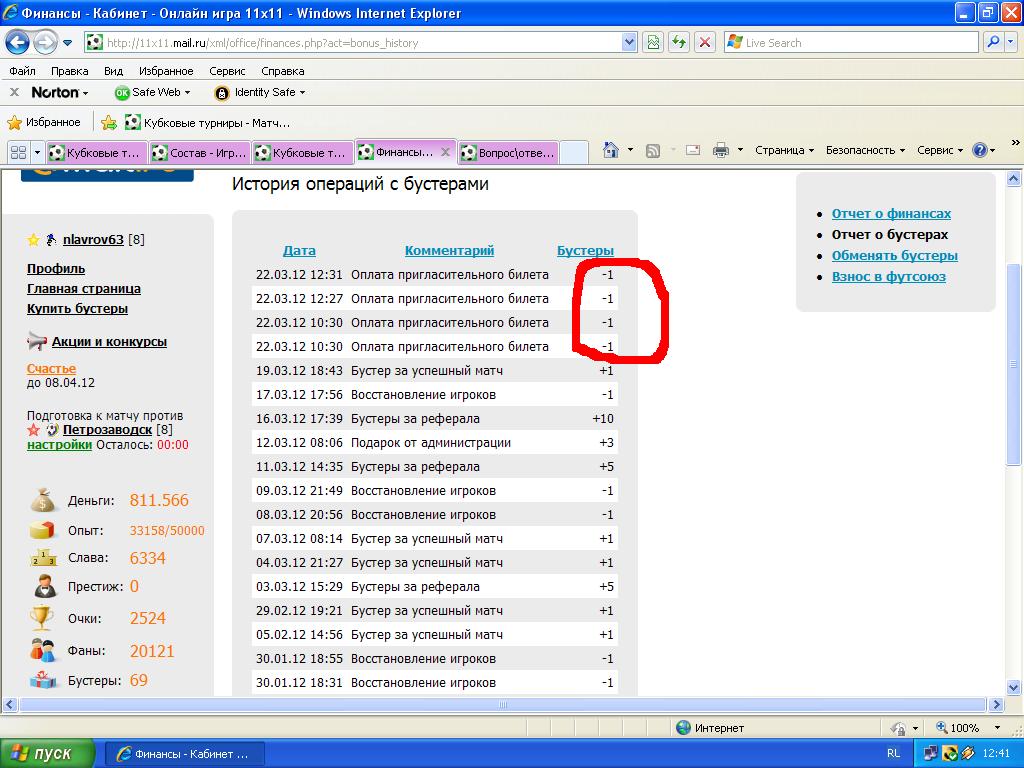This screenshot has width=1024, height=768.
Task: Open Quick Tabs grid view icon
Action: tap(18, 152)
